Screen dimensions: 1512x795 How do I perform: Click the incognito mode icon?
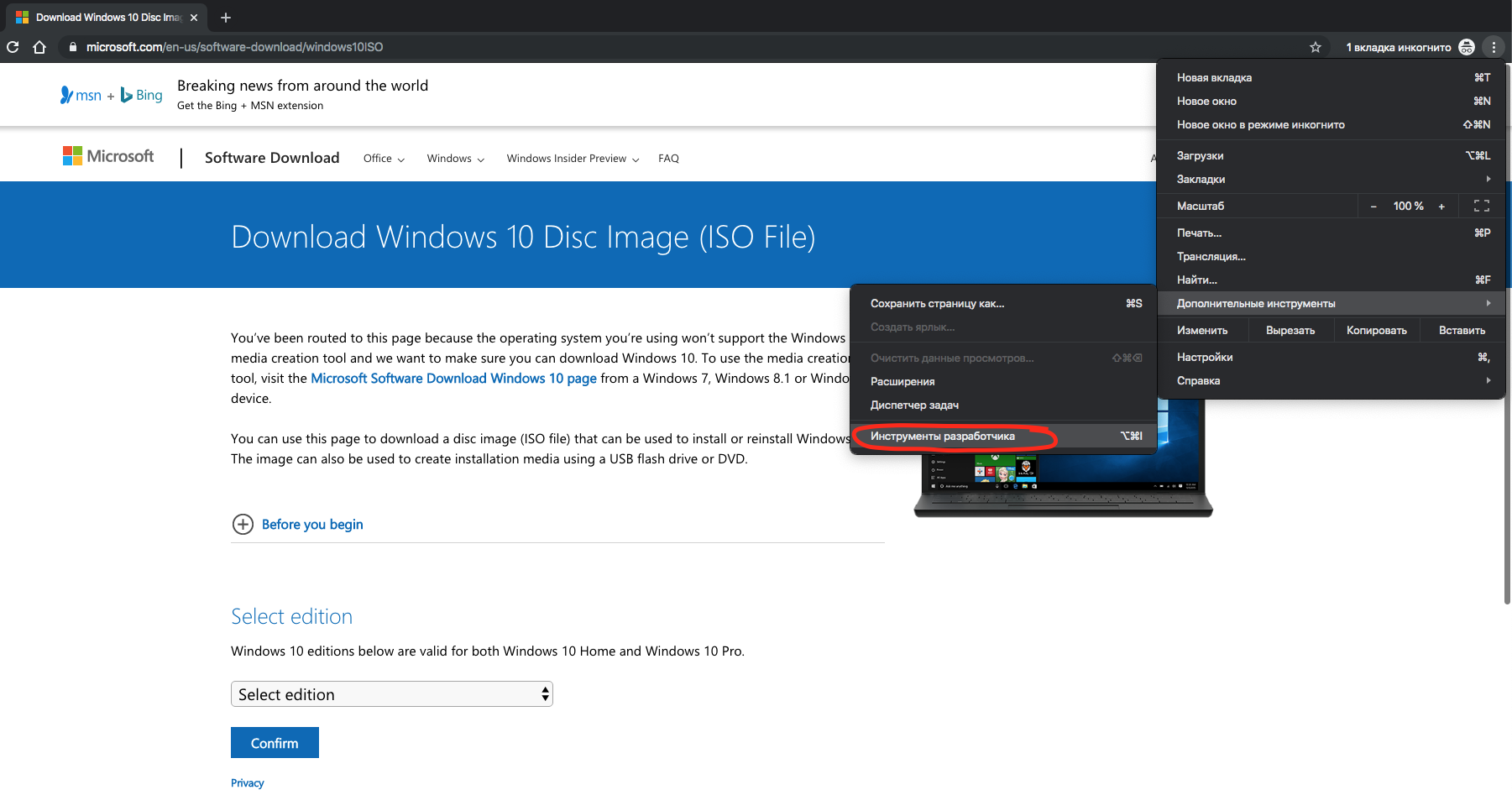[x=1467, y=47]
